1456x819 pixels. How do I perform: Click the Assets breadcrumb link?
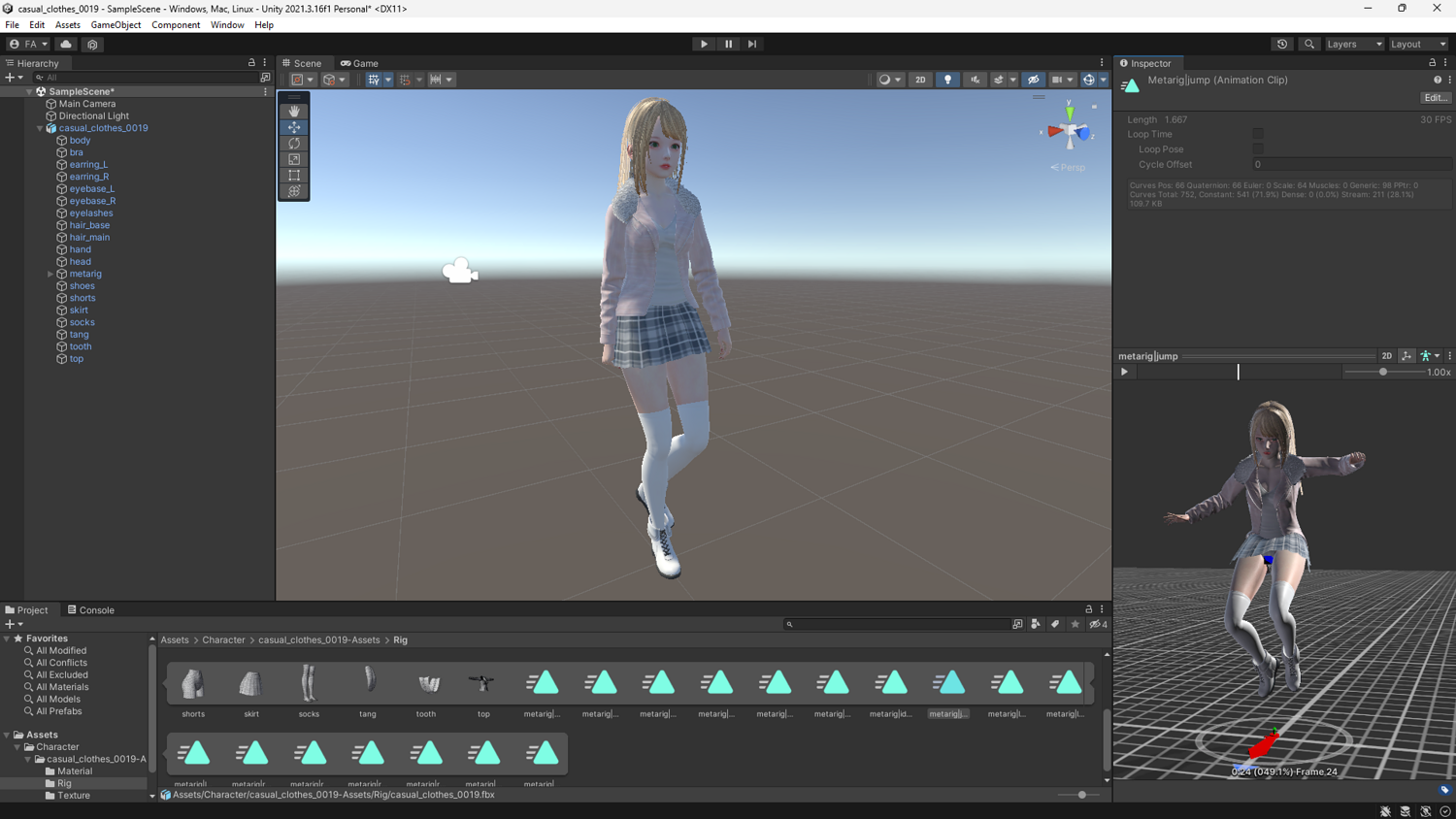click(175, 640)
